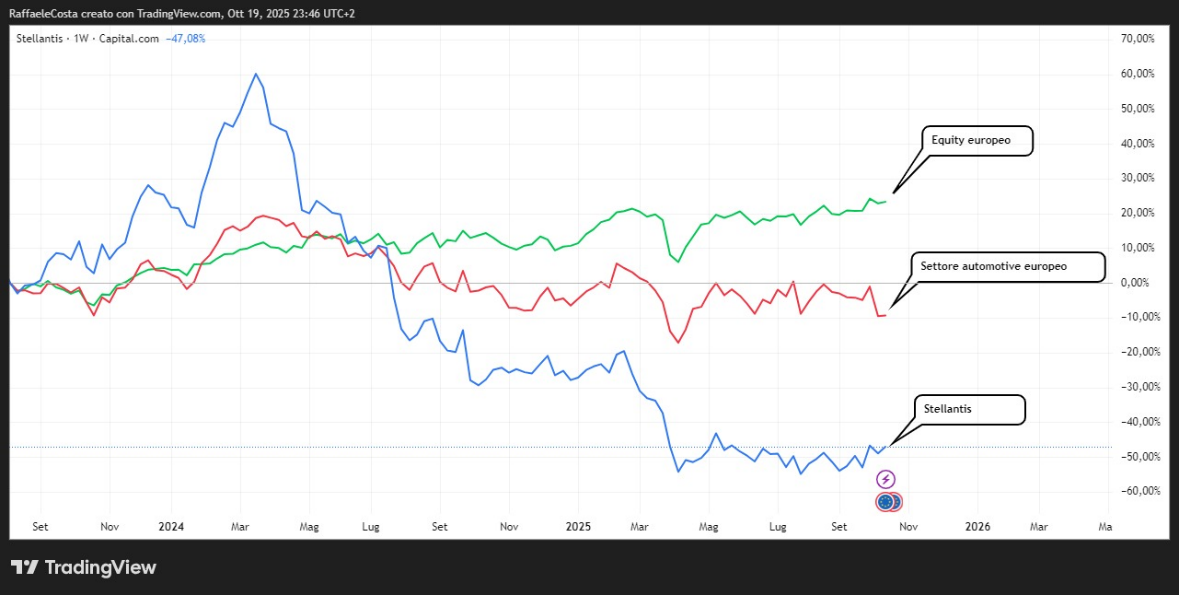Screen dimensions: 1179x595
Task: Click the blue line's highest peak
Action: point(256,74)
